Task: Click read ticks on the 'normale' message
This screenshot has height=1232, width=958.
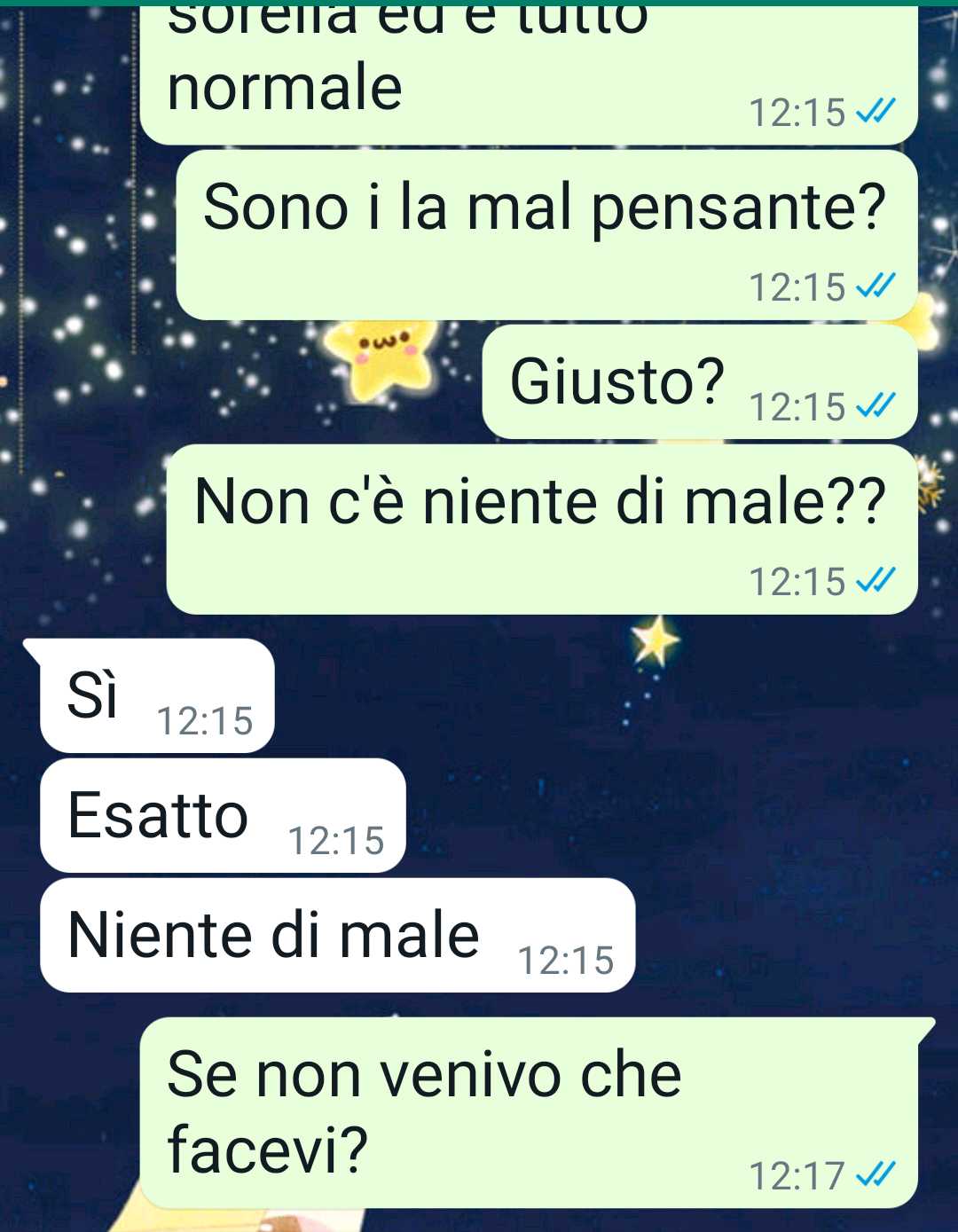Action: coord(876,111)
